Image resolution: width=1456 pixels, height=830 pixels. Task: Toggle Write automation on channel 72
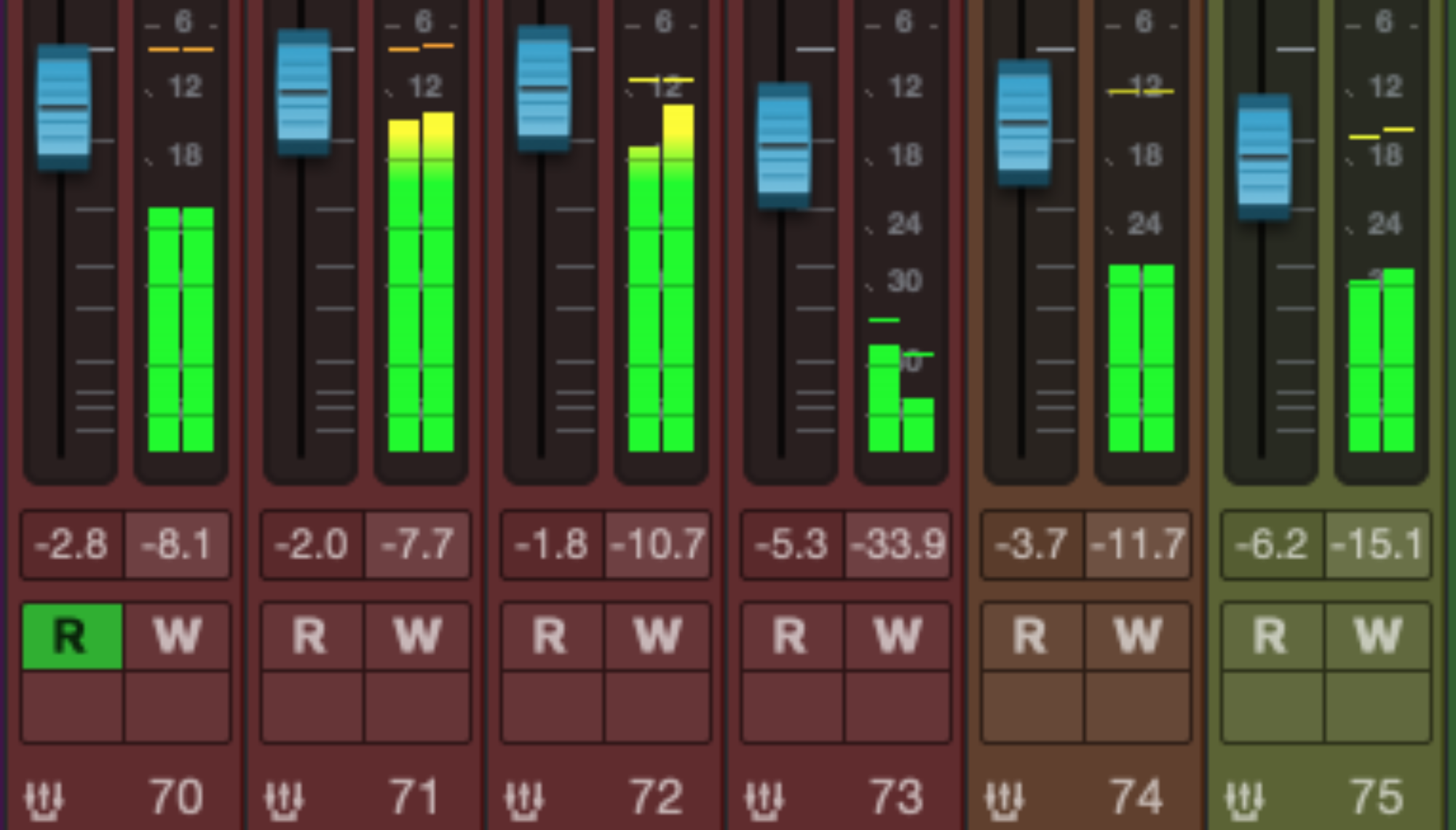(x=658, y=636)
